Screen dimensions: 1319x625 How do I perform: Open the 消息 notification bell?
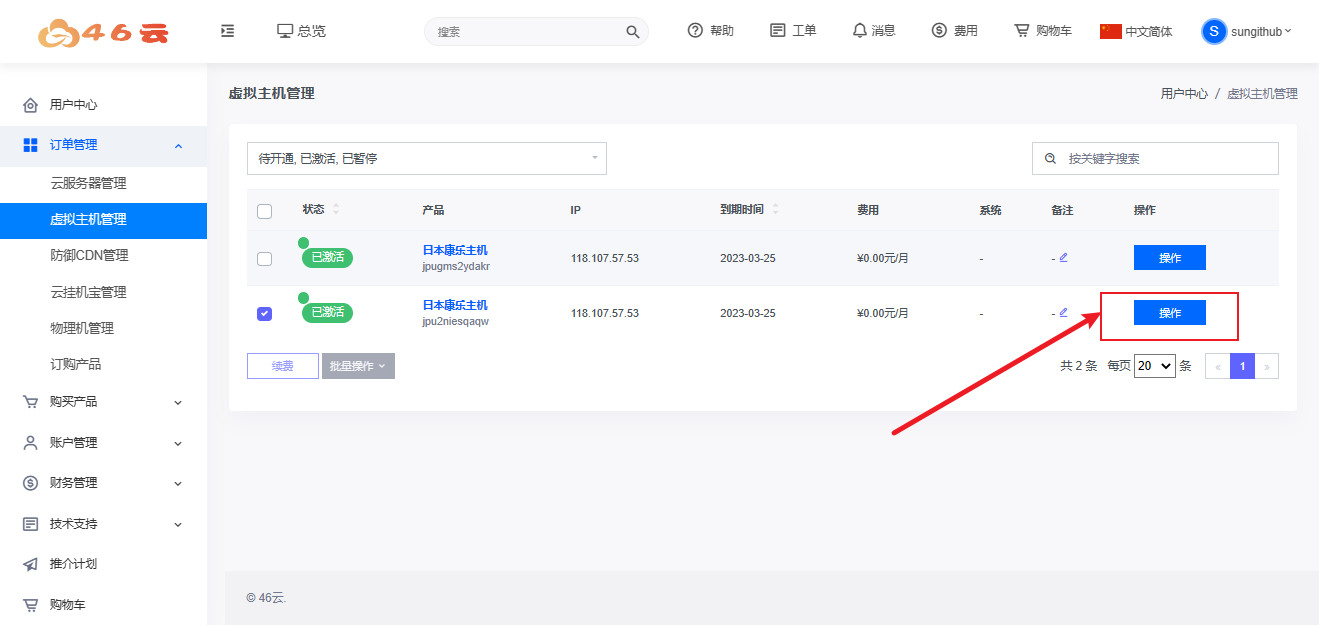coord(860,31)
